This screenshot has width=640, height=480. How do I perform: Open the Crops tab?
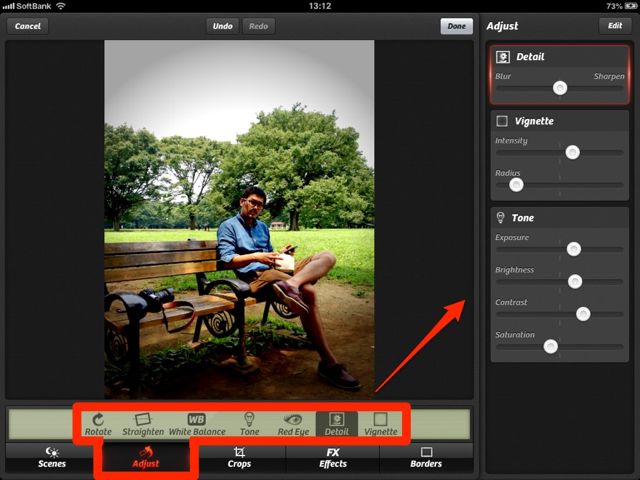[239, 458]
